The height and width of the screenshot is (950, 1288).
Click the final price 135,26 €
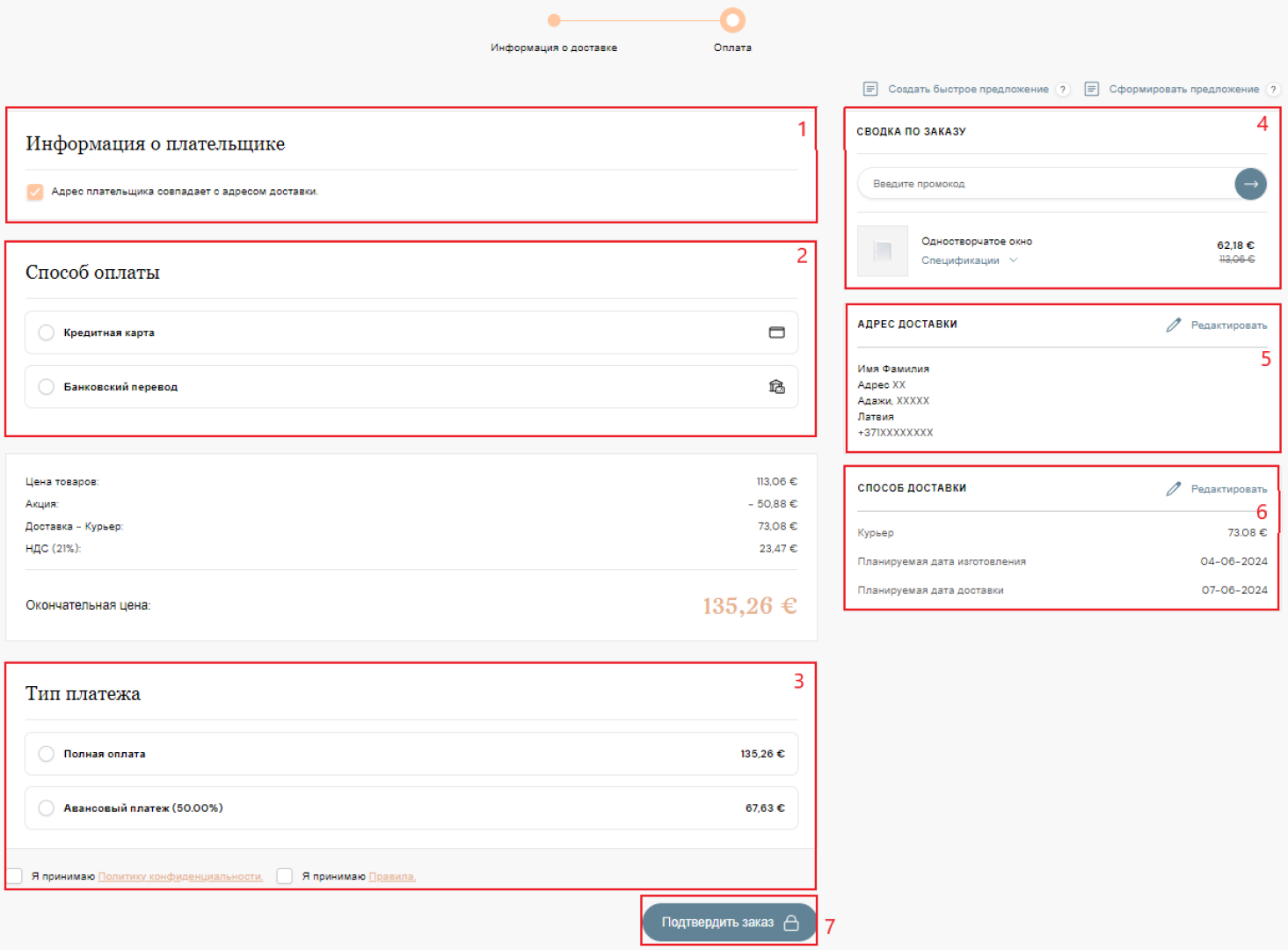click(x=750, y=606)
